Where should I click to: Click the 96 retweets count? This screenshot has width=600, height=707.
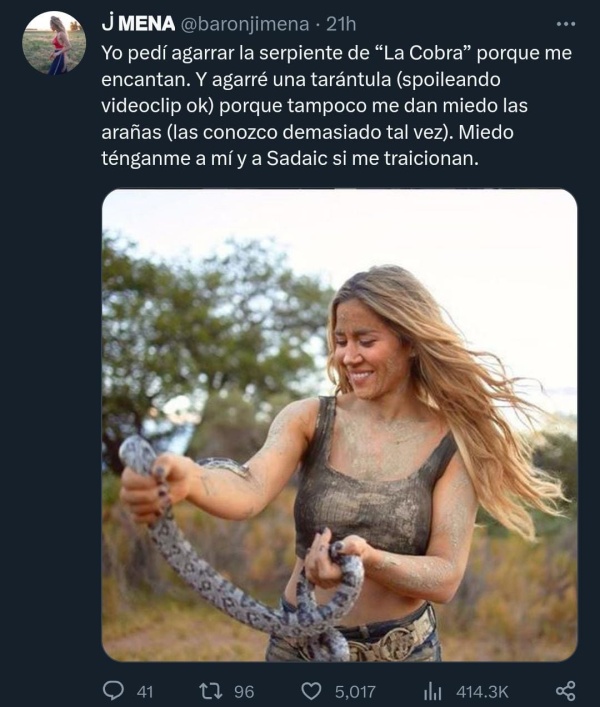[x=244, y=691]
